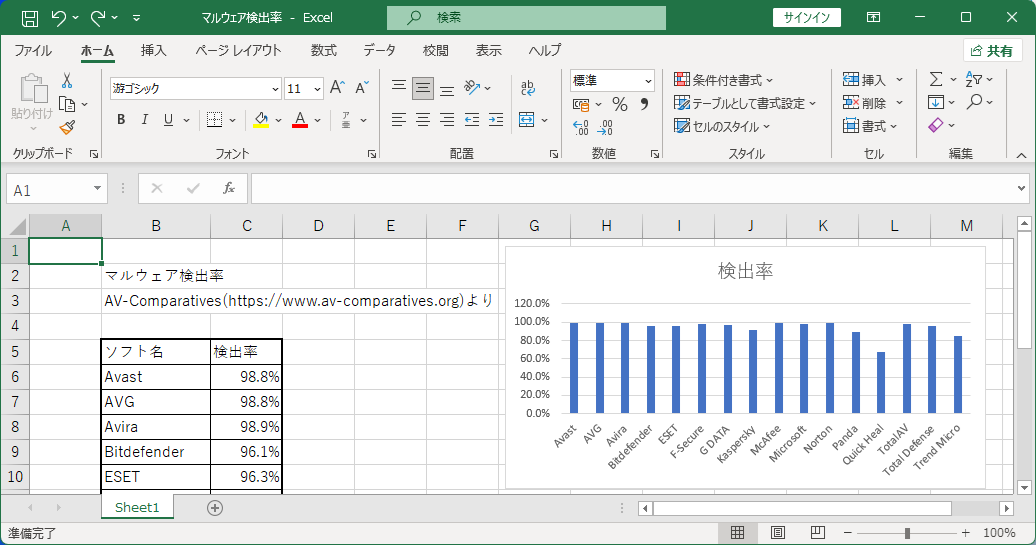The height and width of the screenshot is (545, 1036).
Task: Toggle top vertical alignment
Action: (x=398, y=87)
